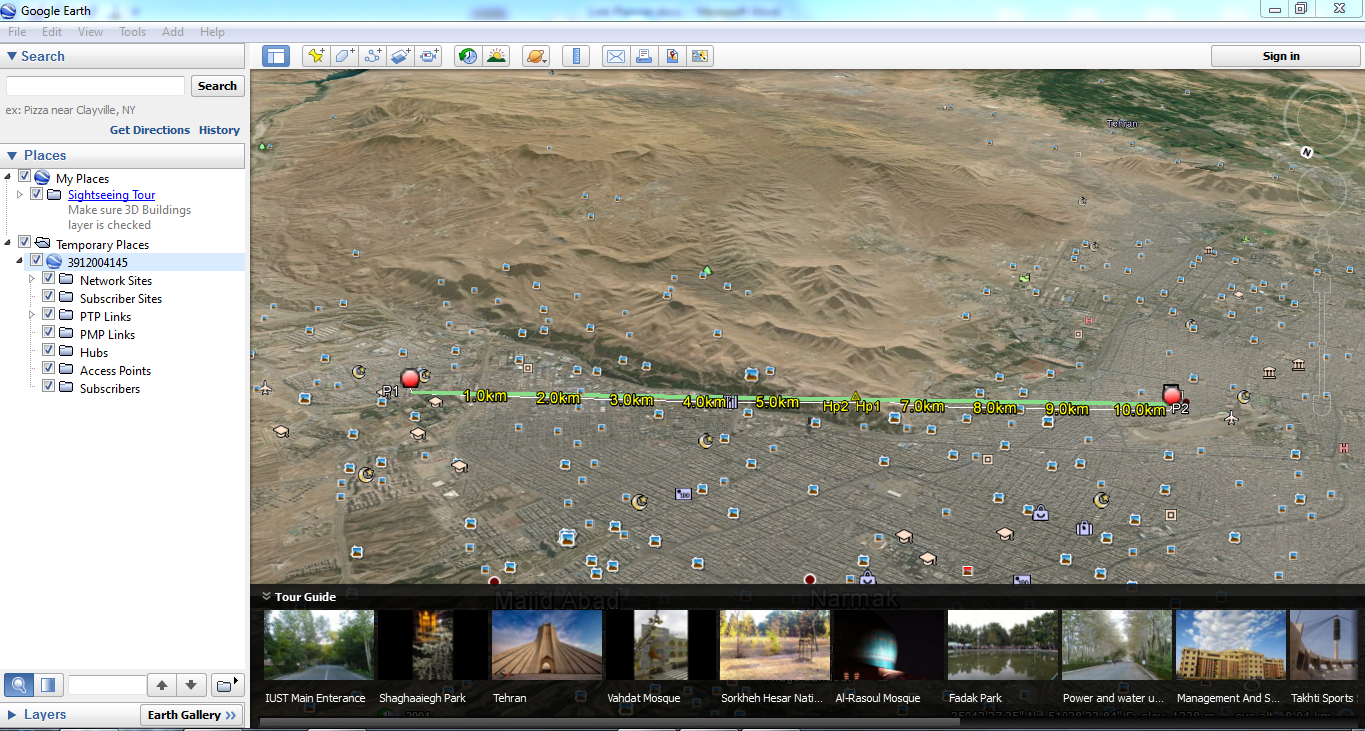Toggle the Hubs checkbox
The height and width of the screenshot is (731, 1365).
coord(49,351)
